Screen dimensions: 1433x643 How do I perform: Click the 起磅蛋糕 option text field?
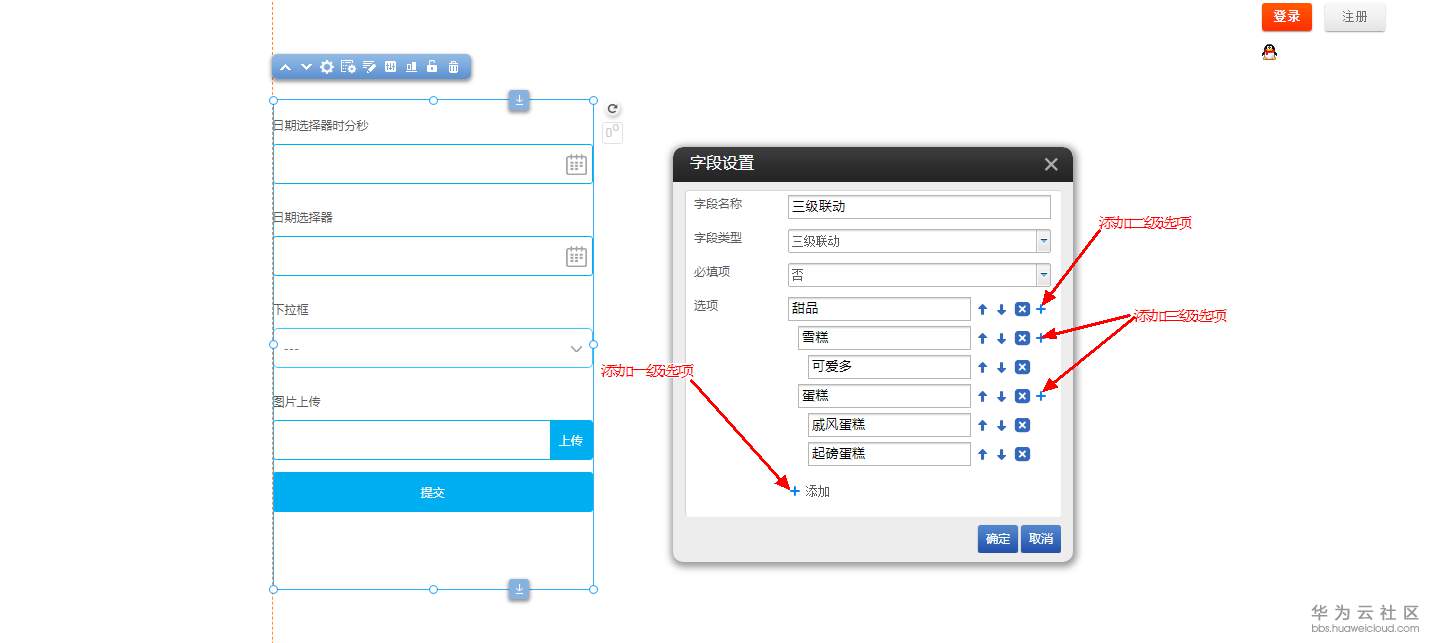pos(889,454)
